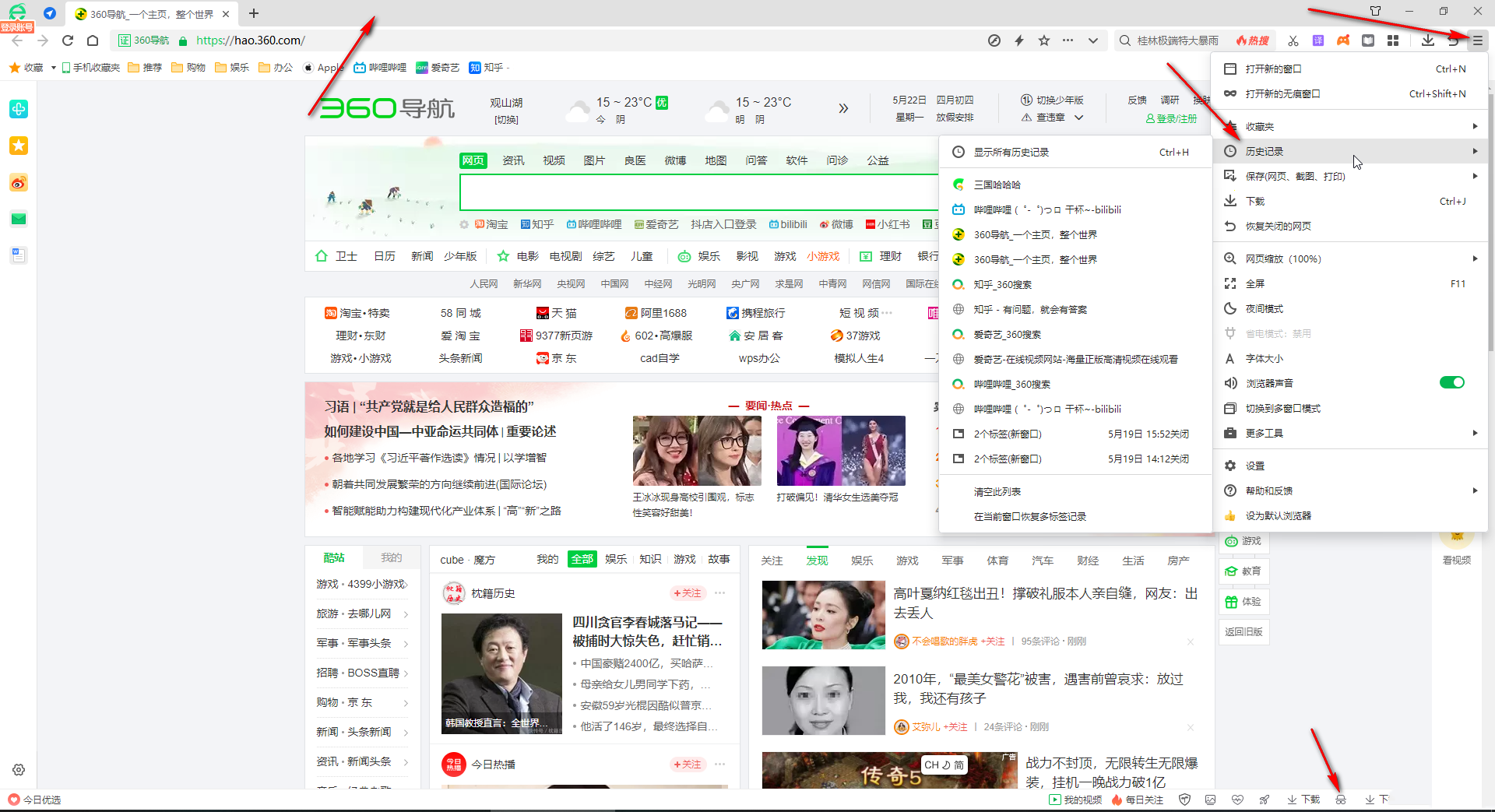1495x812 pixels.
Task: Open 每日关注 in status bar
Action: [x=1138, y=800]
